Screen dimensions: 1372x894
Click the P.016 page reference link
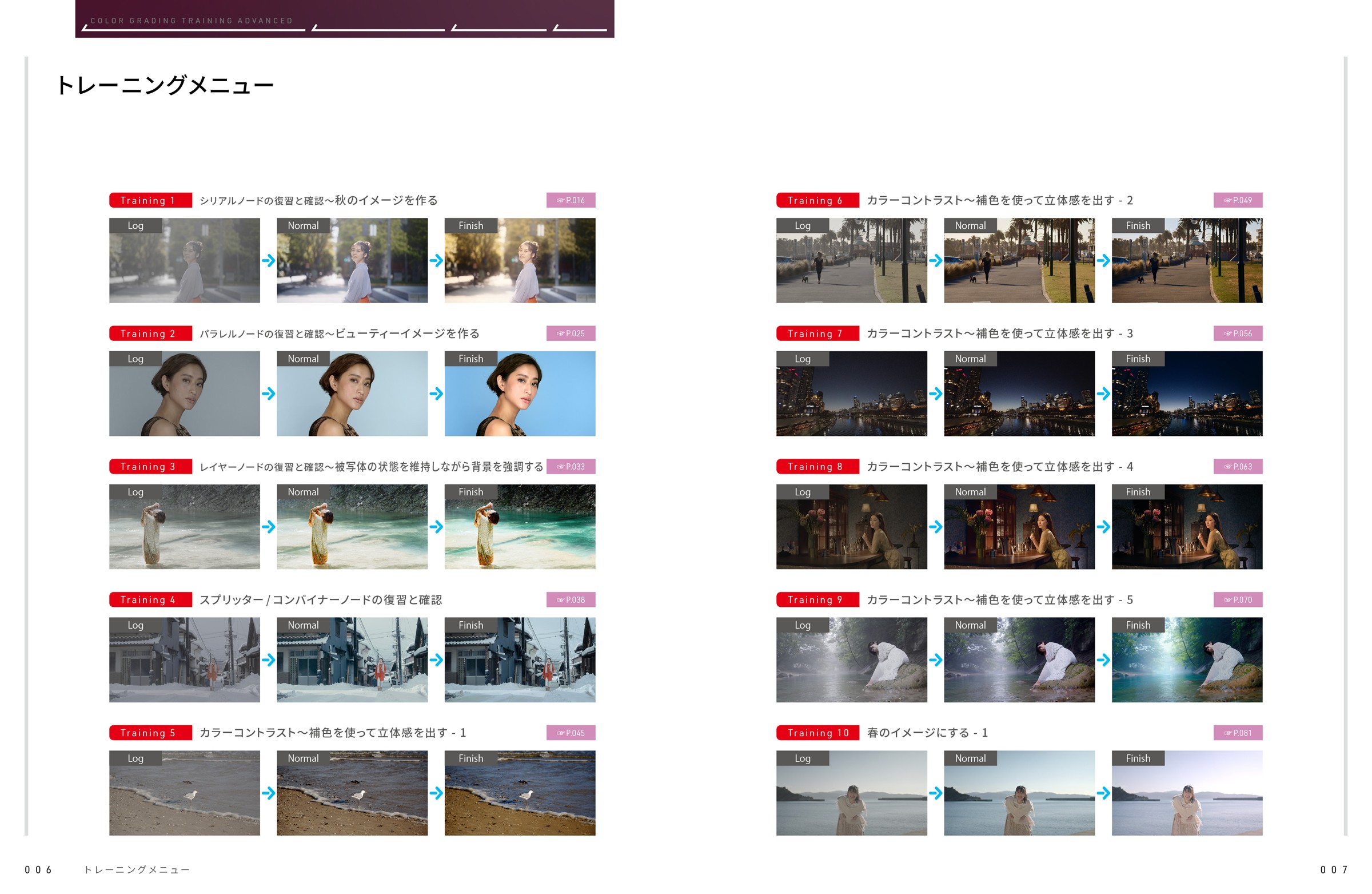570,200
